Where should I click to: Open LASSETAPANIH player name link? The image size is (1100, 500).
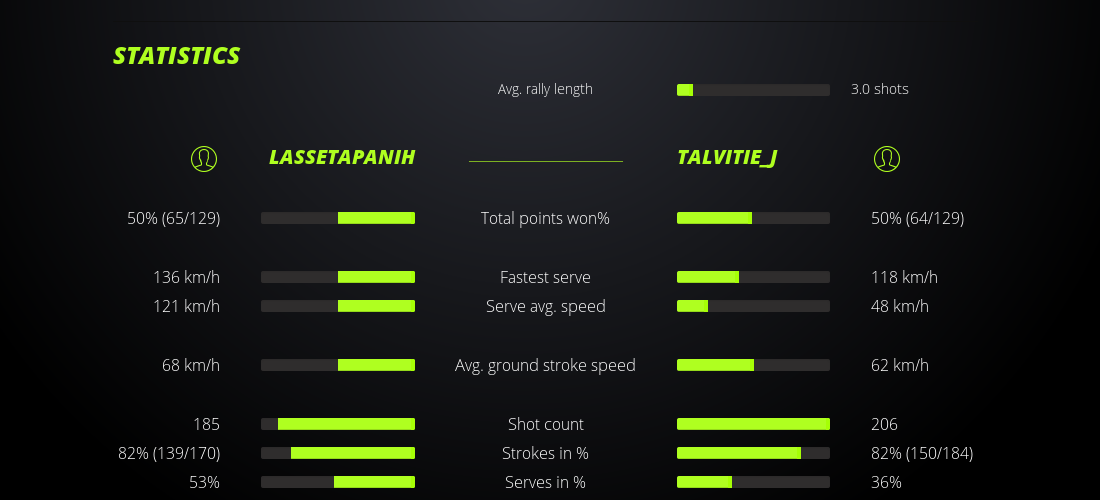342,158
